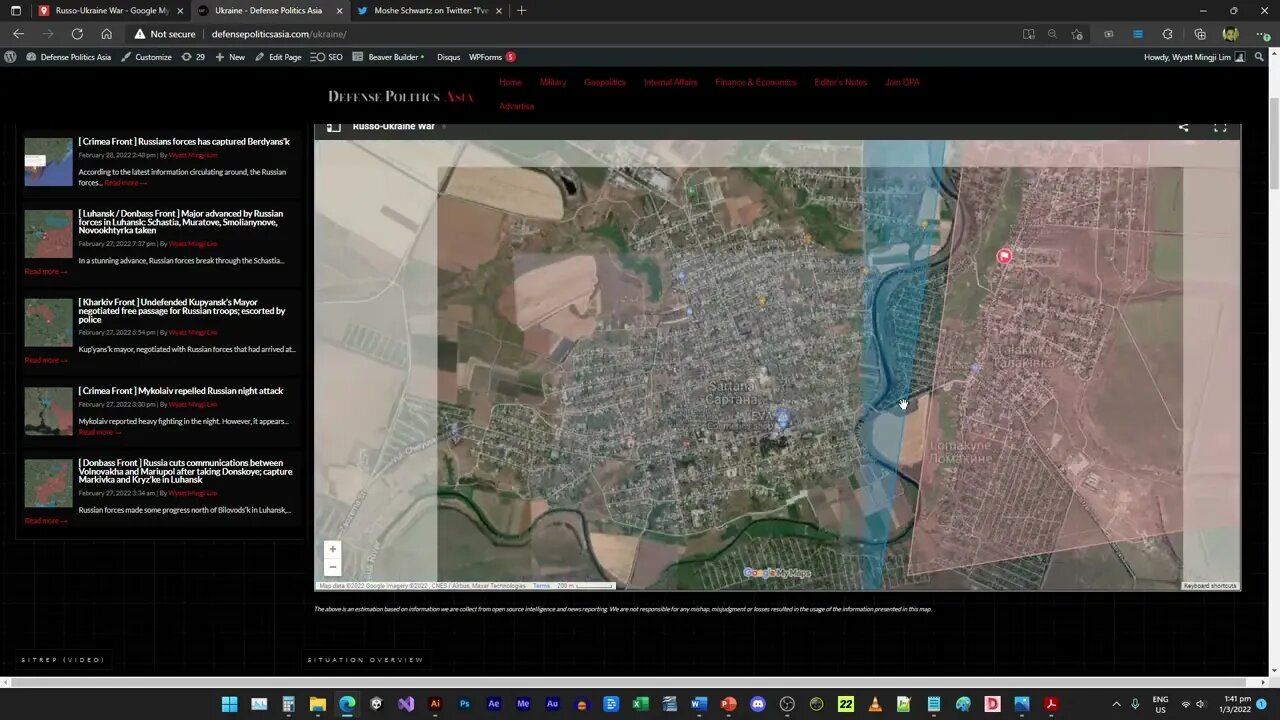Open Adobe Photoshop from the taskbar
1280x720 pixels.
click(x=464, y=704)
